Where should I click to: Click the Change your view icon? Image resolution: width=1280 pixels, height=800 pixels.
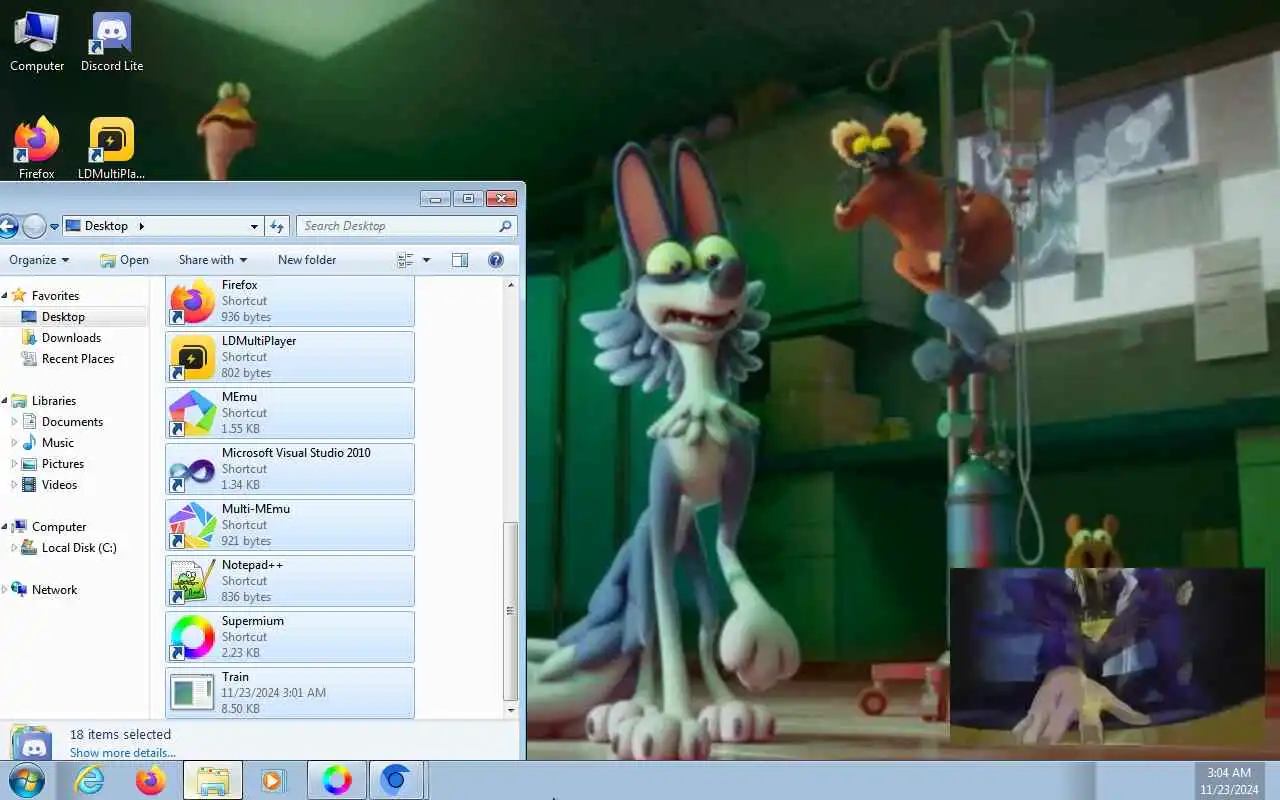pyautogui.click(x=405, y=260)
